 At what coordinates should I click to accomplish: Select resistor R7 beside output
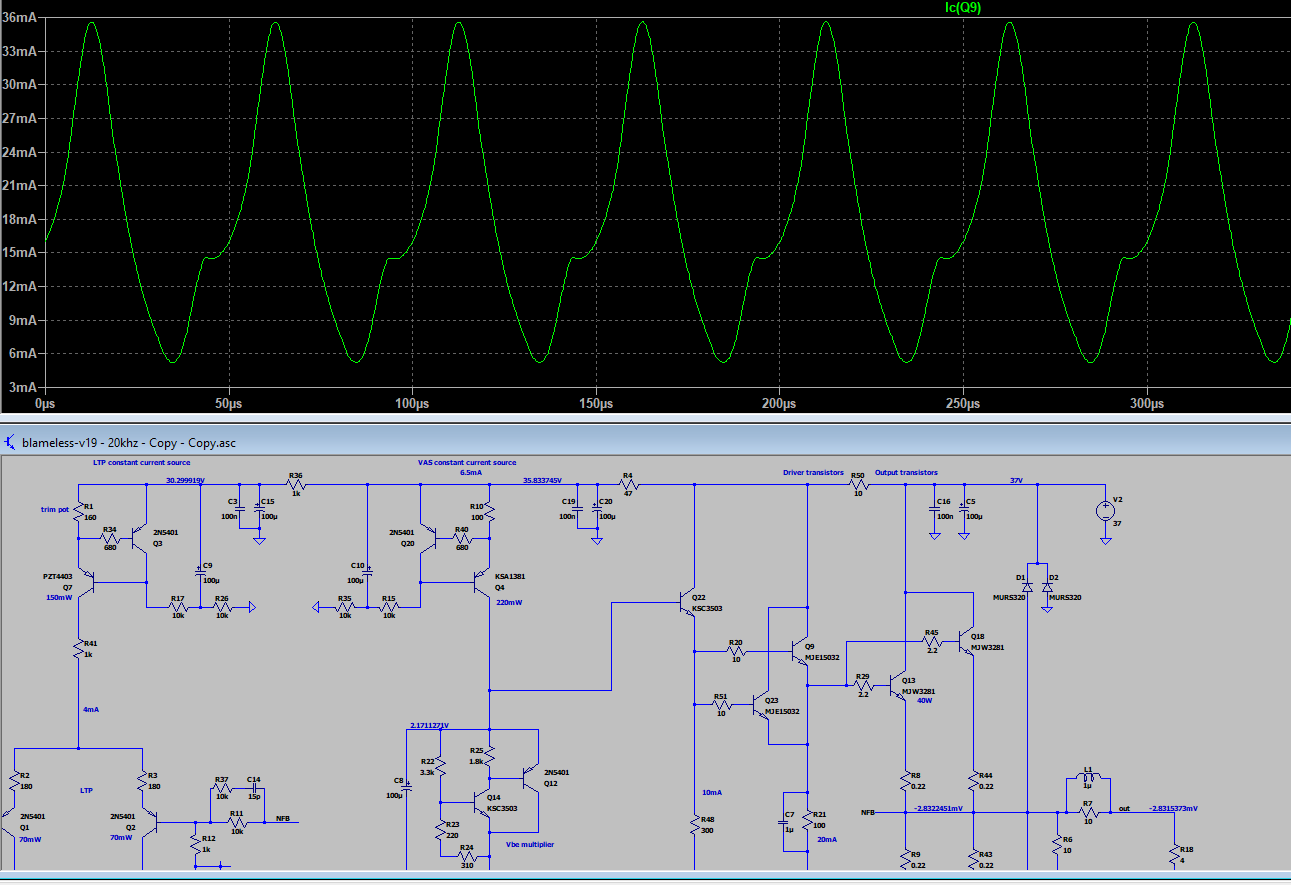1086,813
